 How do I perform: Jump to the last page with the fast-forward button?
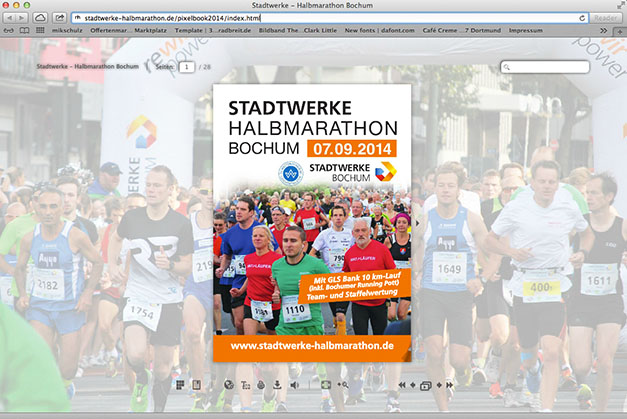(x=450, y=385)
